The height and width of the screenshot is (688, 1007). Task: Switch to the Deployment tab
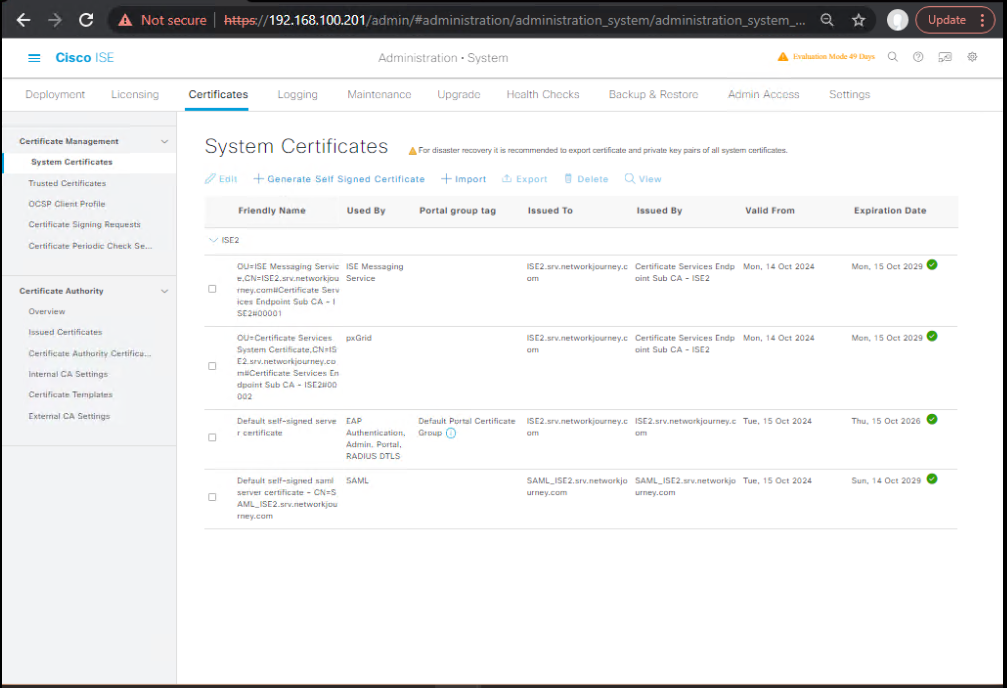point(55,94)
